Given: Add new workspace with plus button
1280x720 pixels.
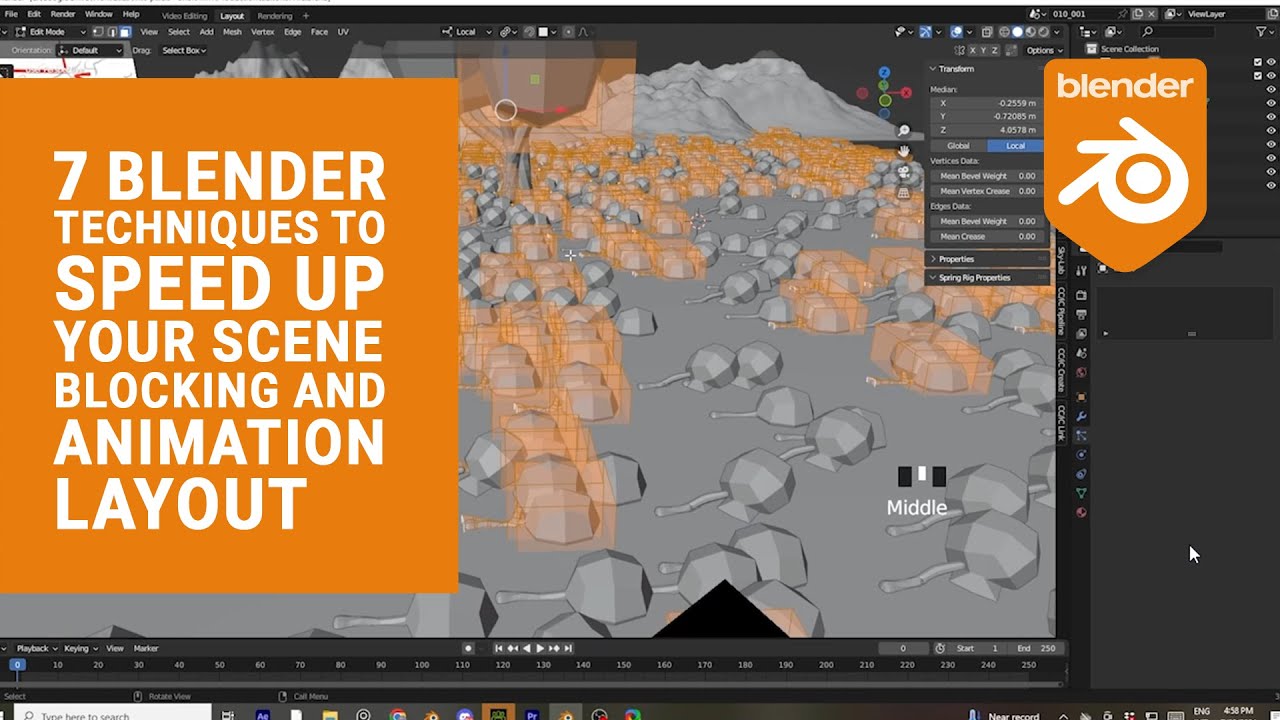Looking at the screenshot, I should click(307, 16).
